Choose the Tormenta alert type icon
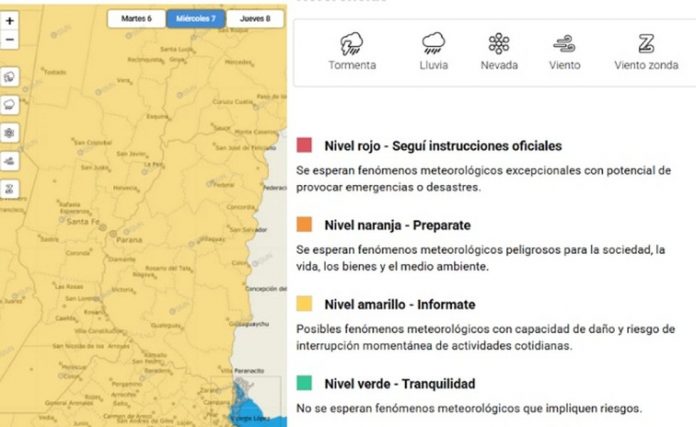696x427 pixels. [x=352, y=43]
